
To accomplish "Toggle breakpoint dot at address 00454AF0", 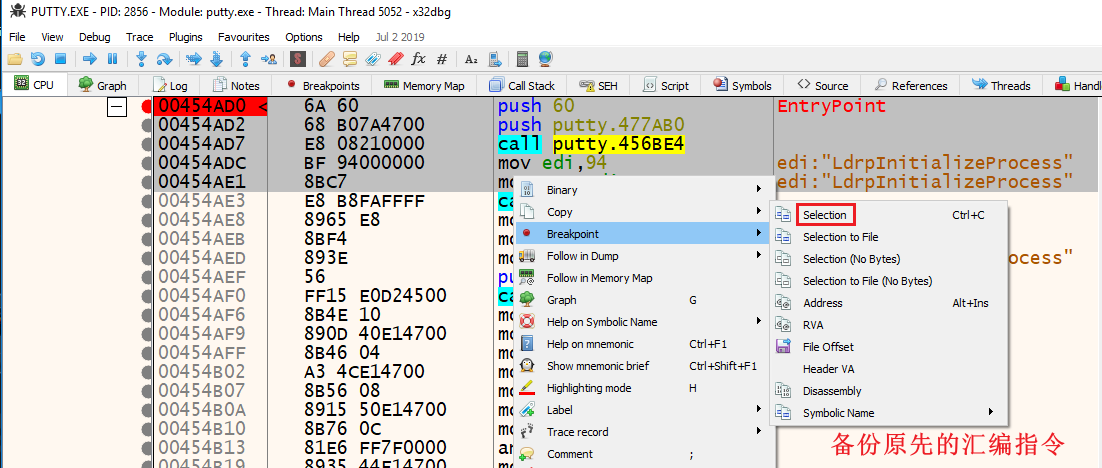I will pyautogui.click(x=147, y=297).
